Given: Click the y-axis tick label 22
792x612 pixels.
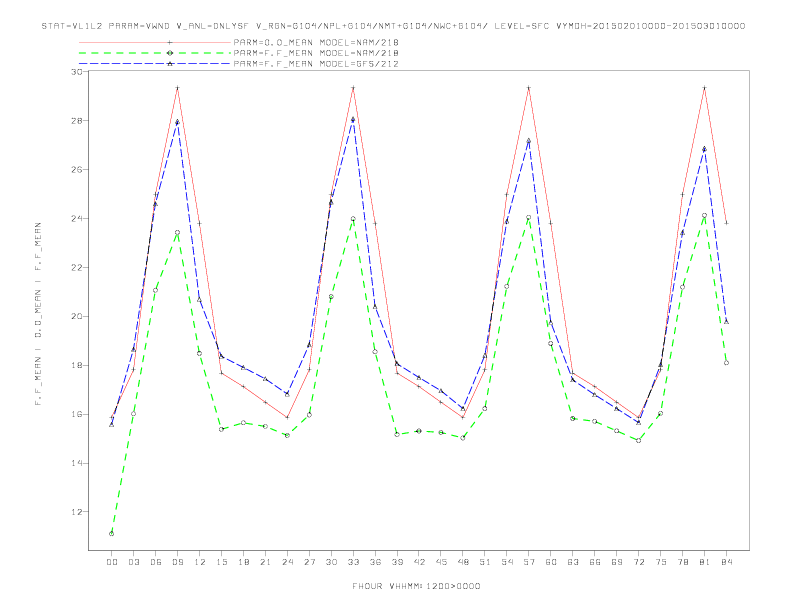Looking at the screenshot, I should tap(77, 268).
